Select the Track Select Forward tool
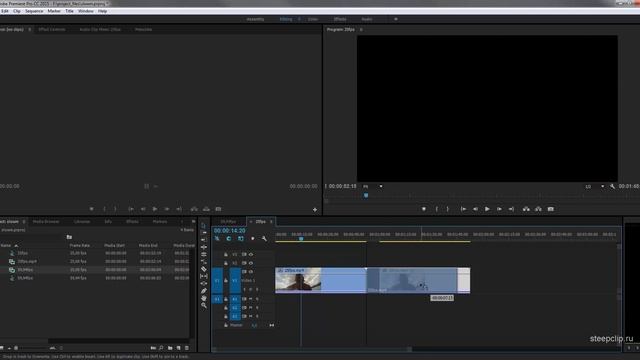The image size is (640, 360). click(x=204, y=233)
